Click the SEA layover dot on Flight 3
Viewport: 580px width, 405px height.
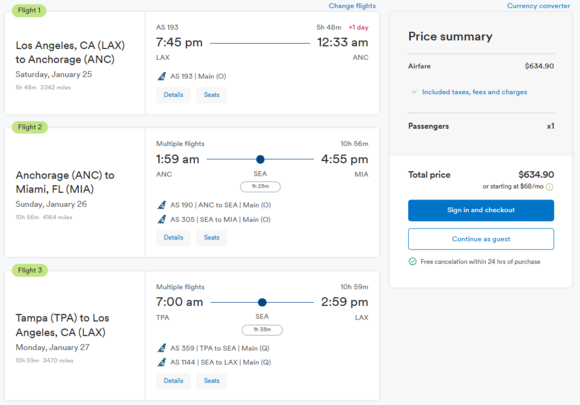click(x=262, y=302)
